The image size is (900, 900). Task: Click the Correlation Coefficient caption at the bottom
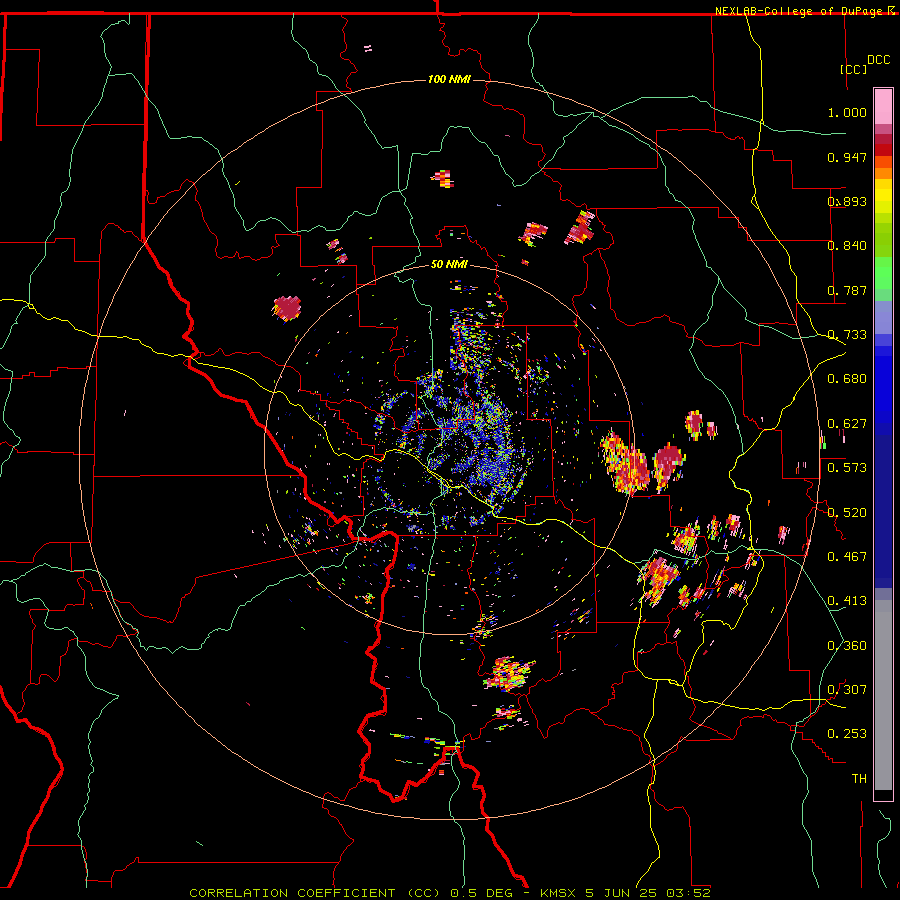[x=450, y=893]
